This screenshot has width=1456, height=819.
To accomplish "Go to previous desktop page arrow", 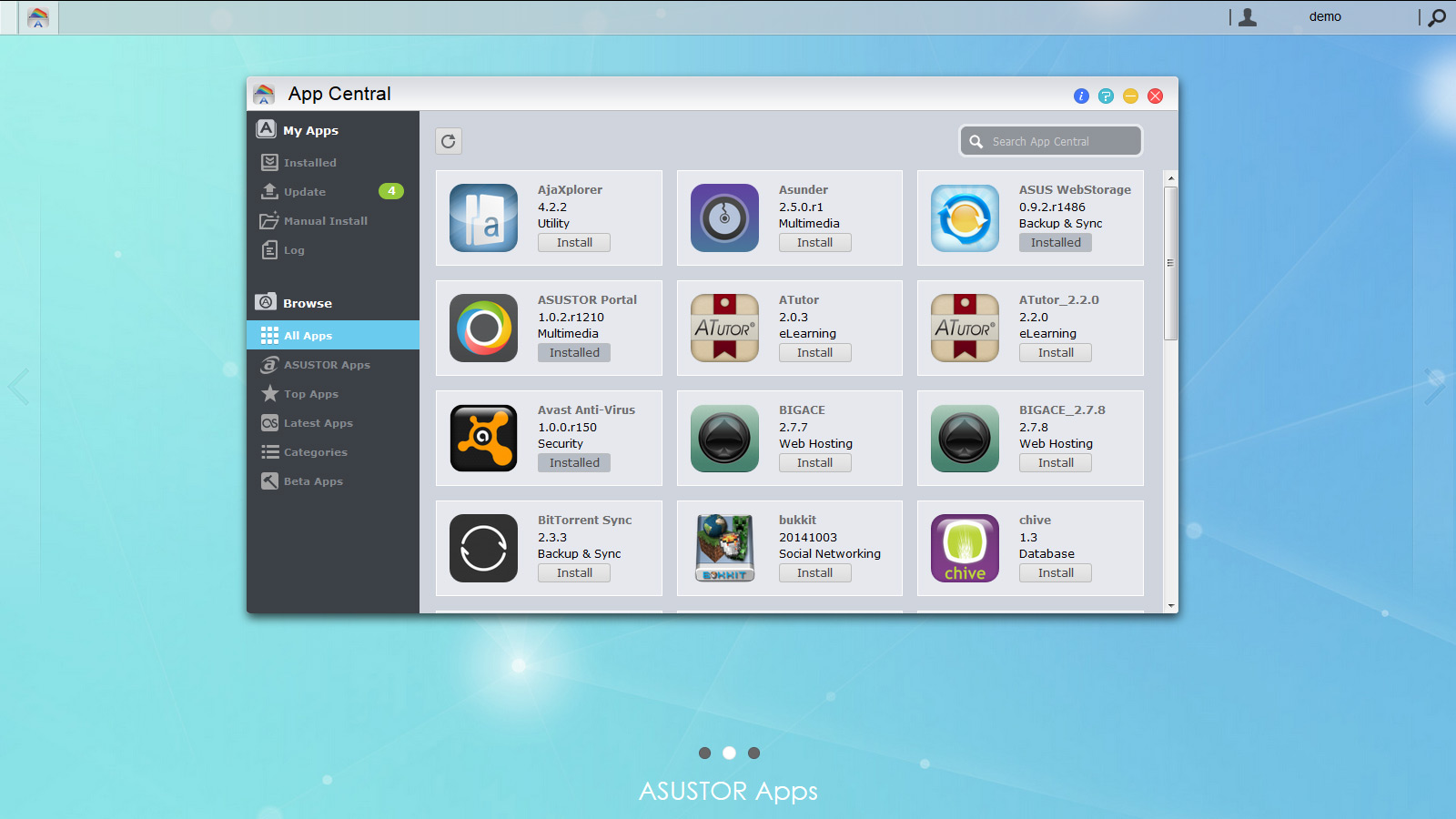I will [18, 387].
